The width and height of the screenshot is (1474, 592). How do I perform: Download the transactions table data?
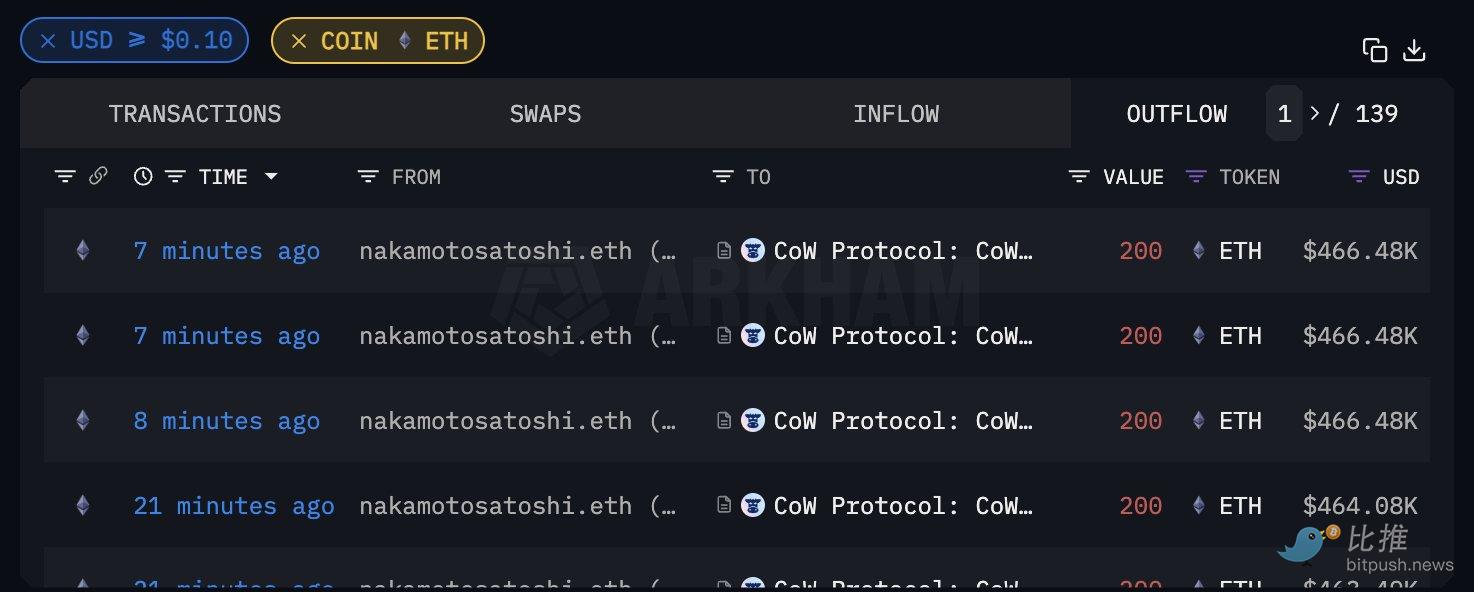click(x=1414, y=51)
